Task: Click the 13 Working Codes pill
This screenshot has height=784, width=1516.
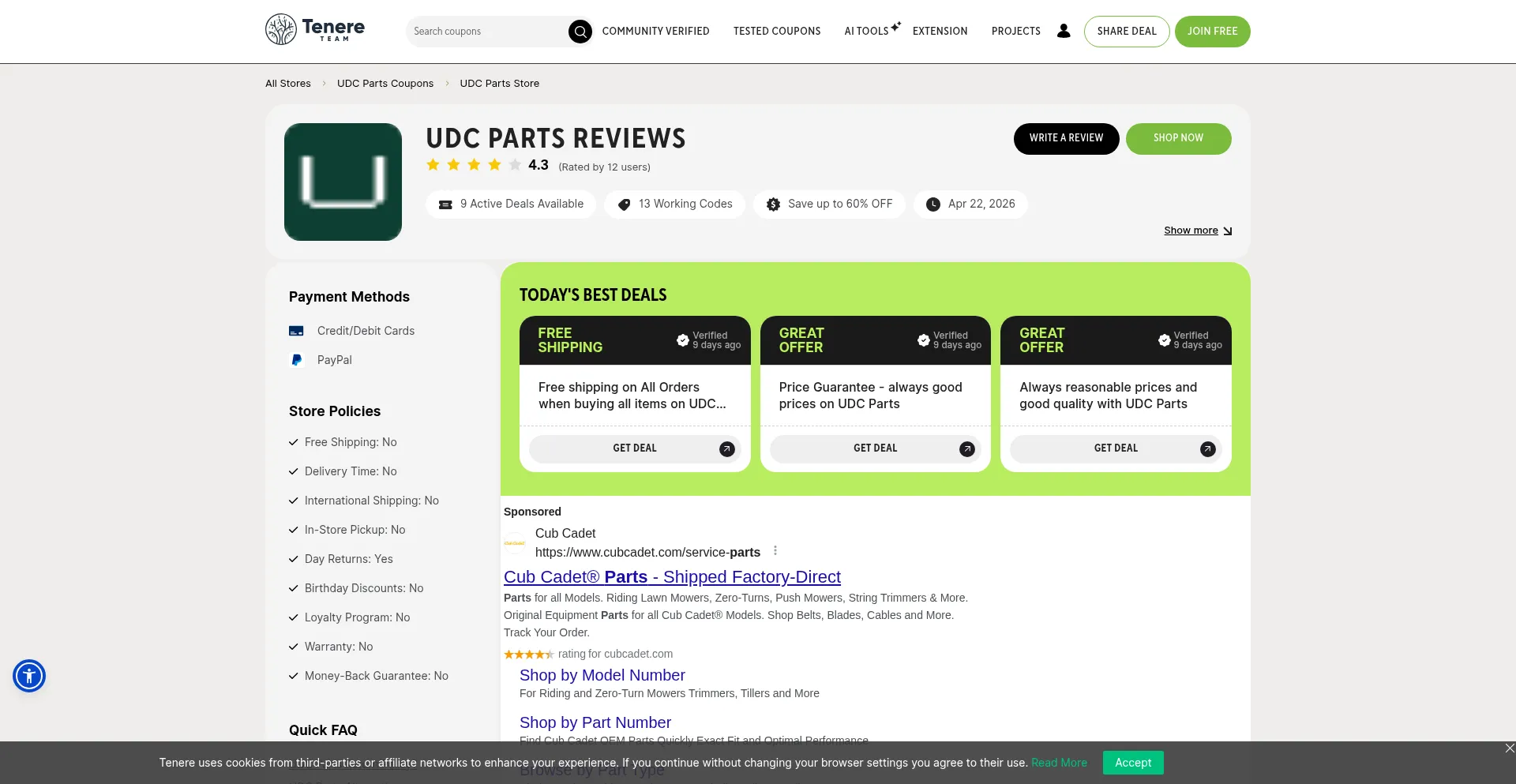Action: tap(674, 204)
